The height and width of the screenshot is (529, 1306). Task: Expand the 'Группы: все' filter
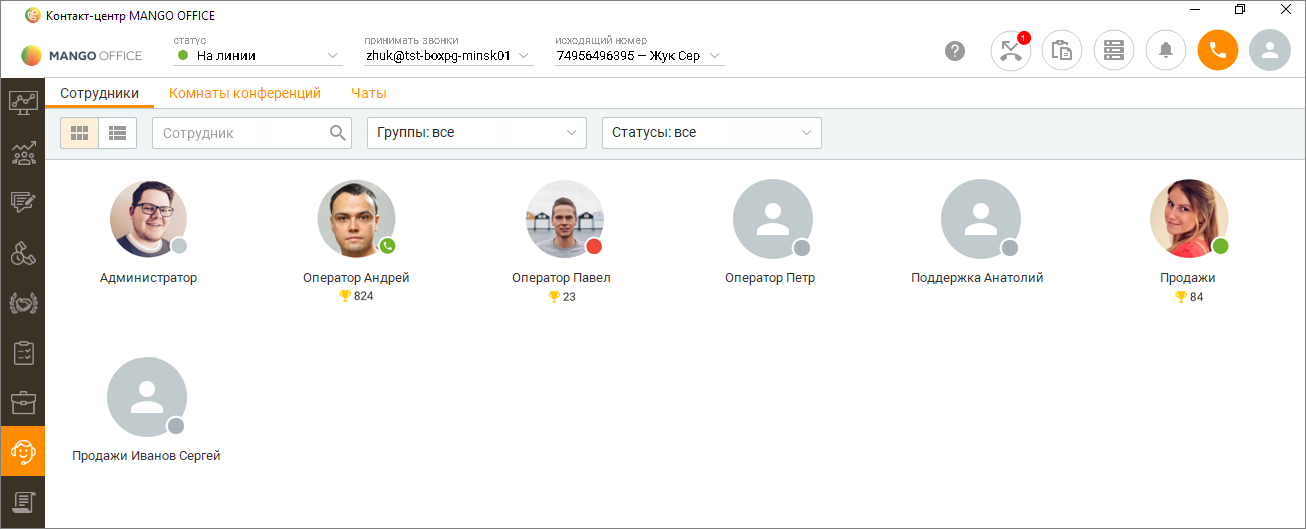click(476, 133)
